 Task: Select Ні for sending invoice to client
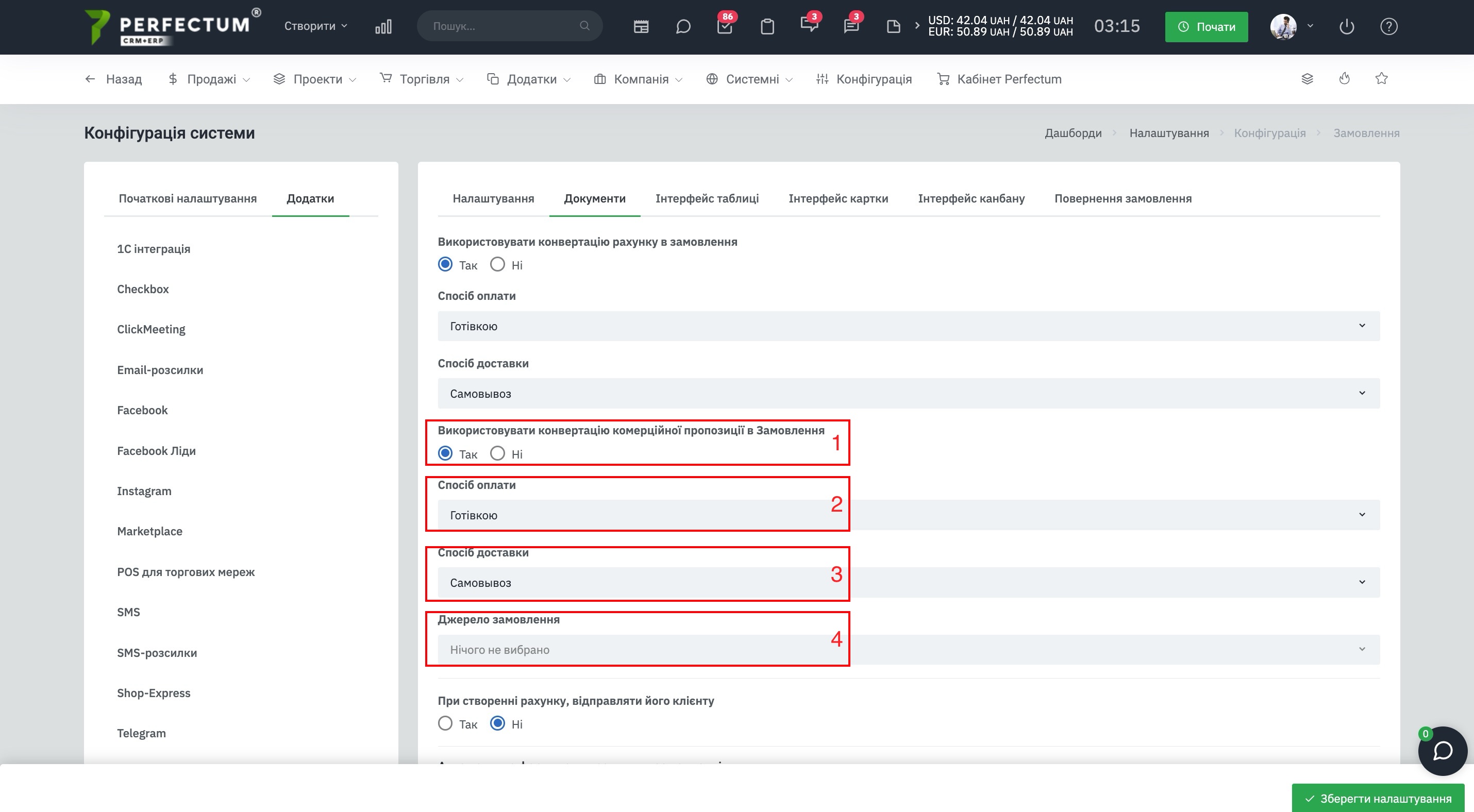pos(498,723)
